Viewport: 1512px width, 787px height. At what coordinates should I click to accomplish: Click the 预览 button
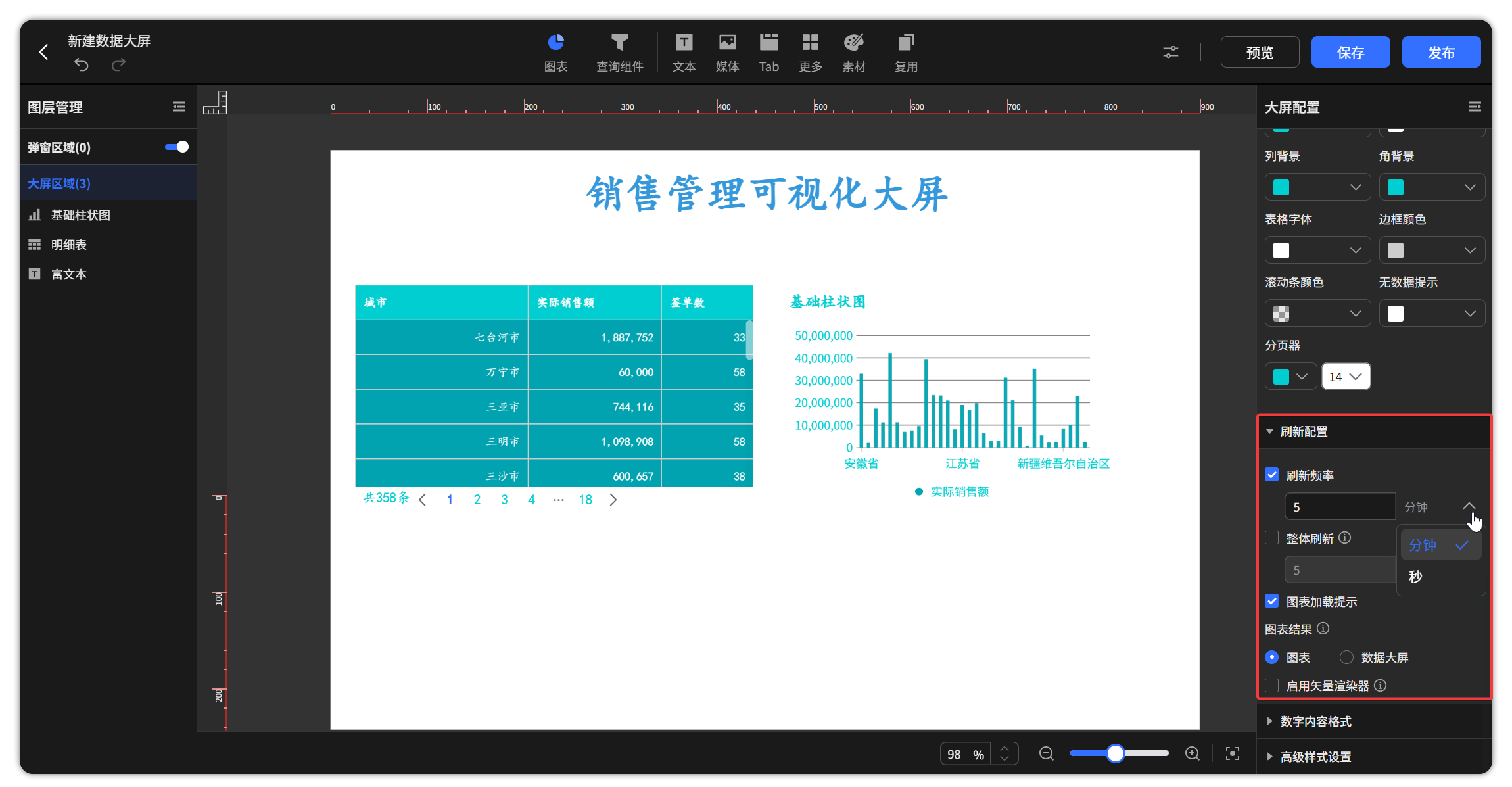pos(1260,52)
